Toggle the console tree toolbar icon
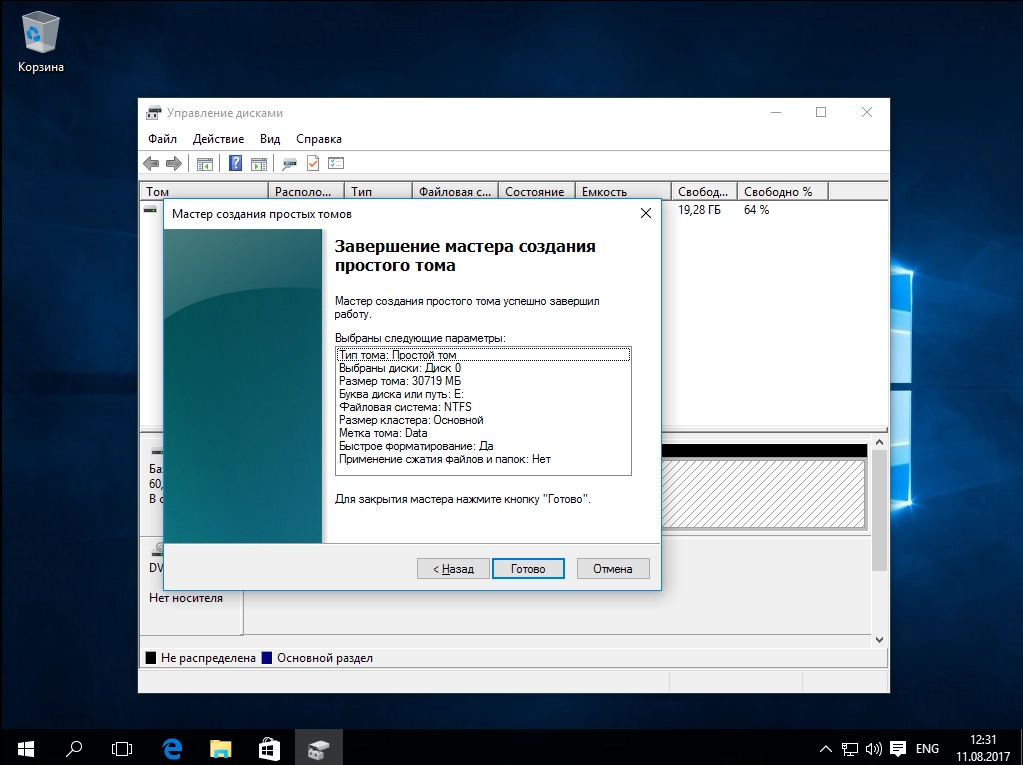The width and height of the screenshot is (1023, 765). [204, 164]
